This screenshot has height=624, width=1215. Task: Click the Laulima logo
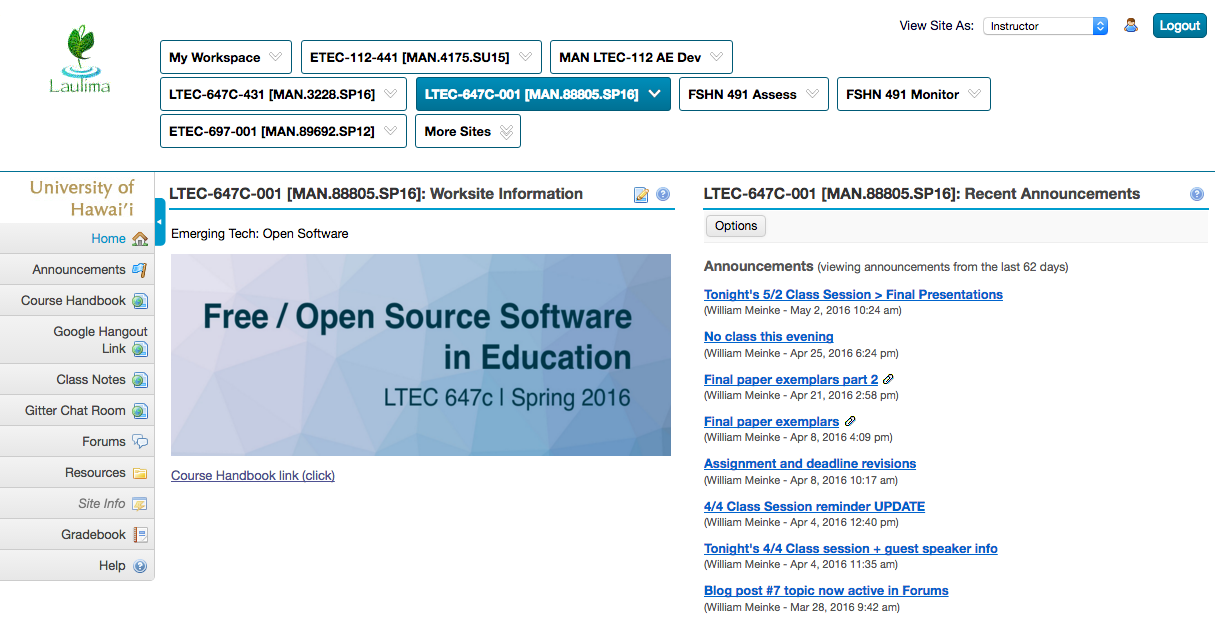[x=79, y=60]
